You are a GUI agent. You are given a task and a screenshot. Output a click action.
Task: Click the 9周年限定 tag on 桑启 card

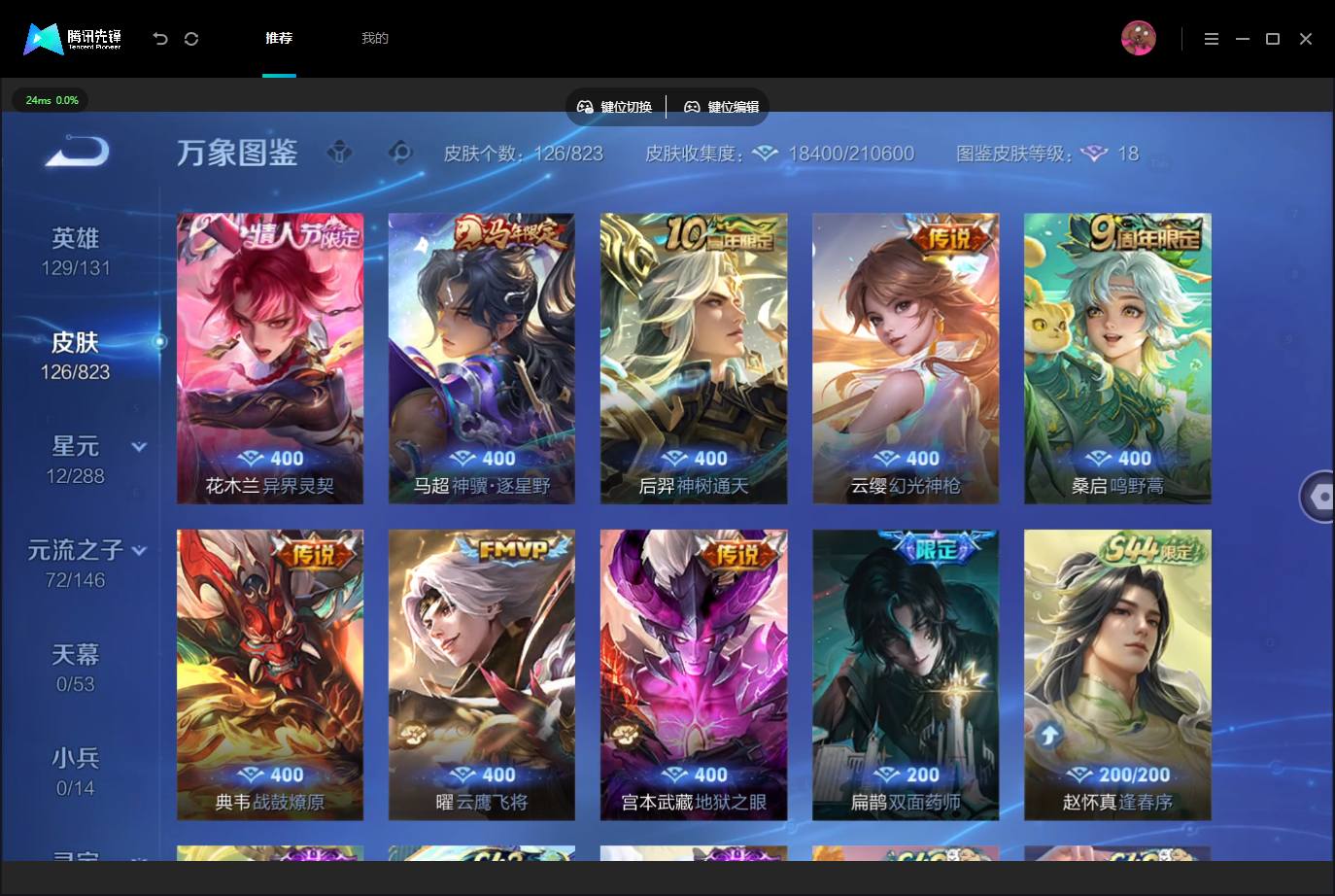[1146, 234]
